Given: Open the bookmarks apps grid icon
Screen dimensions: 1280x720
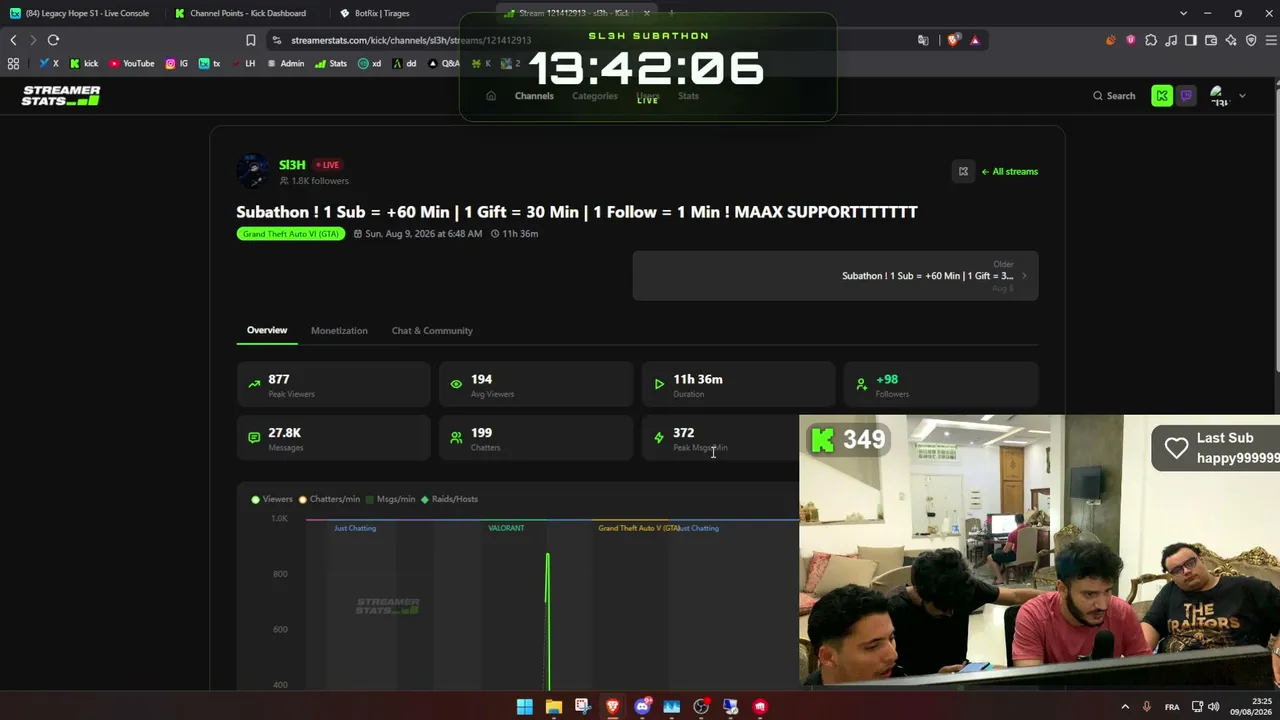Looking at the screenshot, I should [13, 63].
